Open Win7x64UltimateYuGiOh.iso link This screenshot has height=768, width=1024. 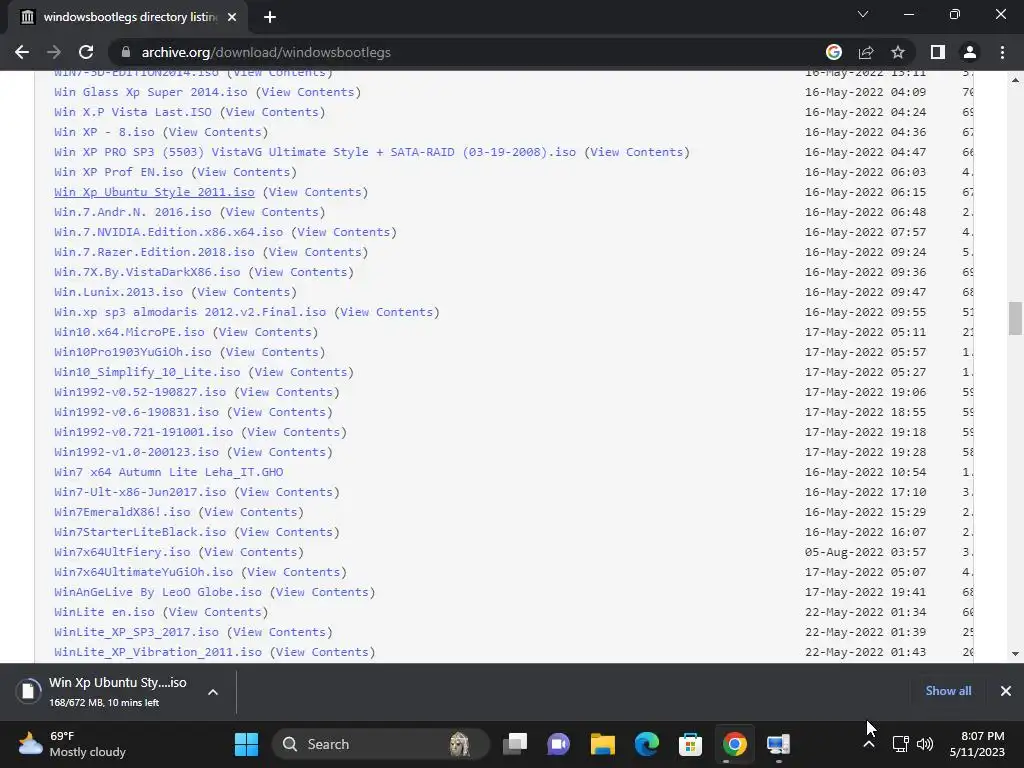click(144, 571)
